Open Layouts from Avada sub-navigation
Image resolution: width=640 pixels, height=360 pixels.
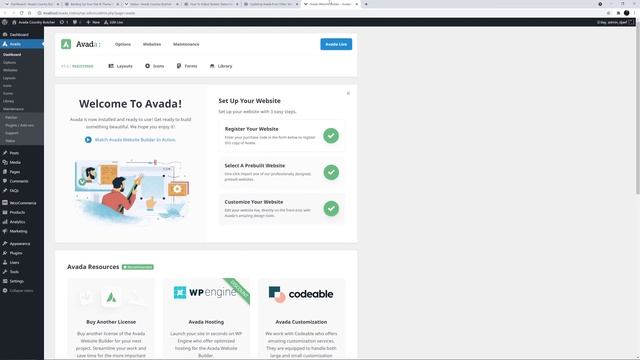tap(120, 66)
